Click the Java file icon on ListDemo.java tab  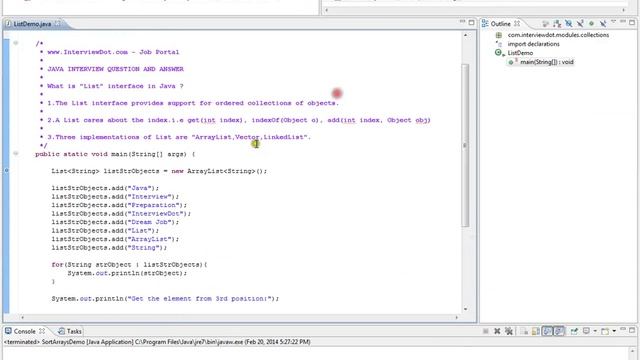tap(8, 24)
